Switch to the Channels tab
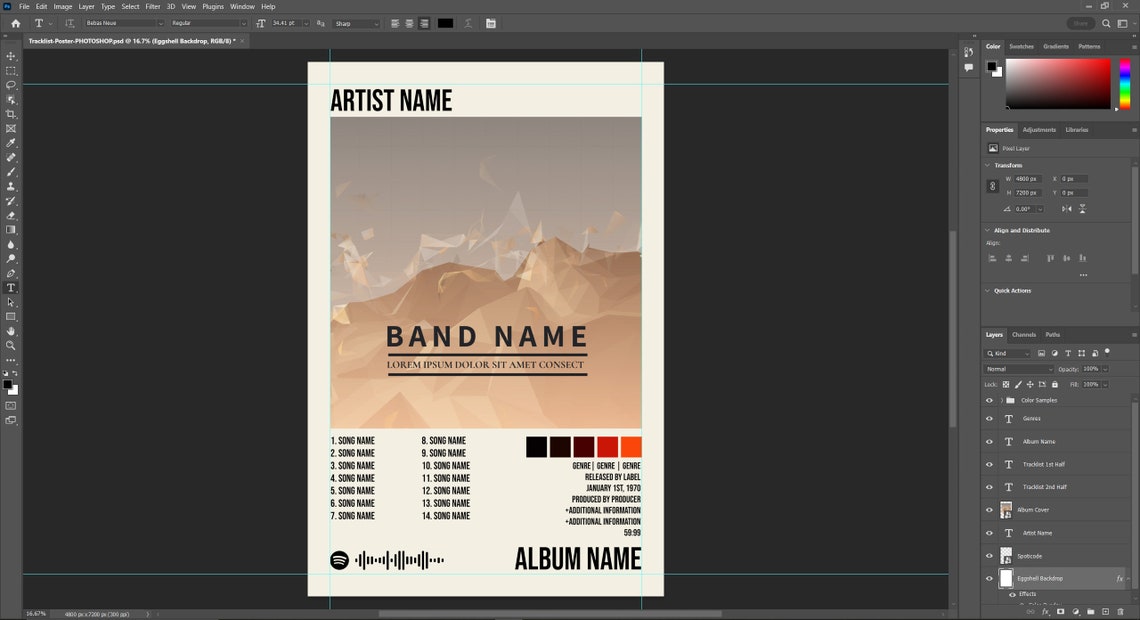The height and width of the screenshot is (620, 1140). point(1023,334)
